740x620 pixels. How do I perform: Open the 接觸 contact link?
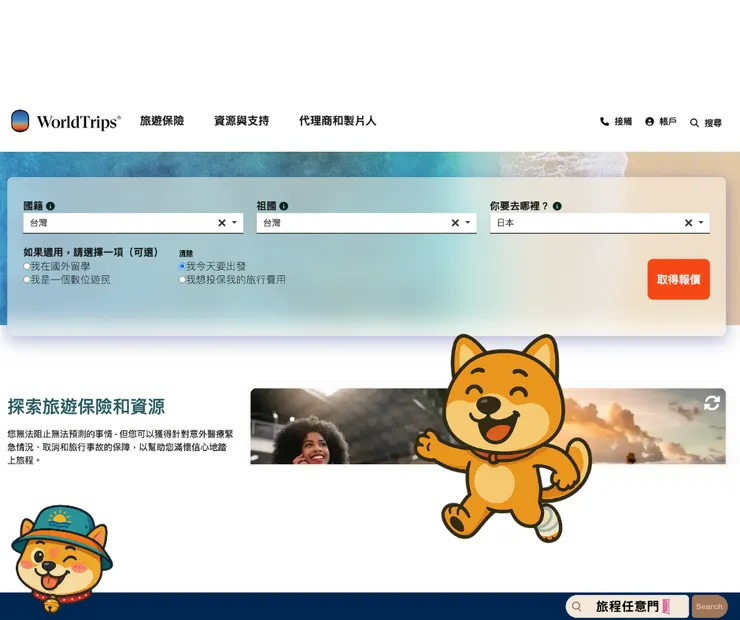pos(623,121)
